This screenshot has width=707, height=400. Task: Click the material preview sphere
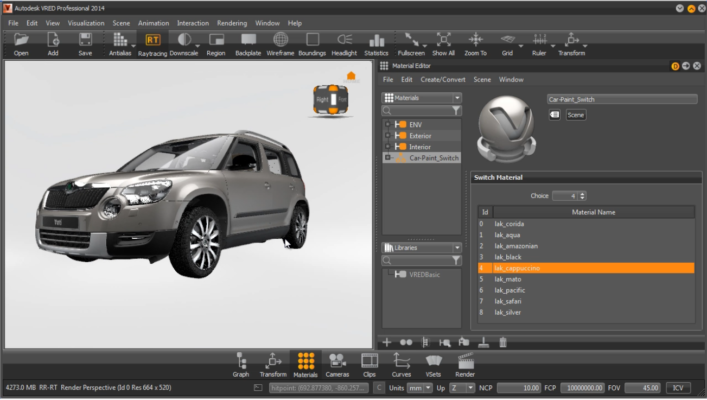point(506,129)
